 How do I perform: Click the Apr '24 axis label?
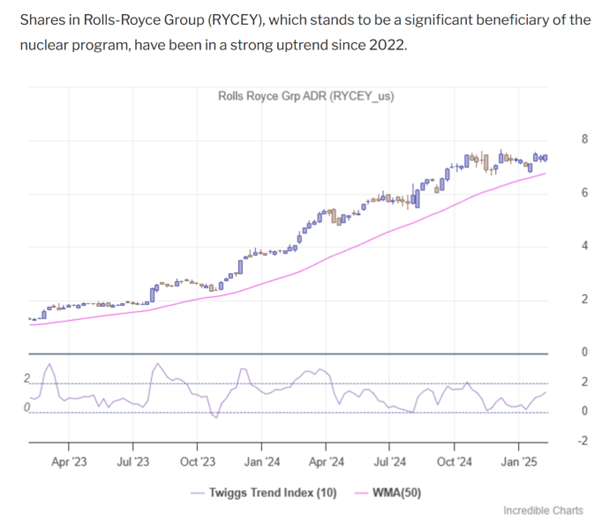(326, 462)
